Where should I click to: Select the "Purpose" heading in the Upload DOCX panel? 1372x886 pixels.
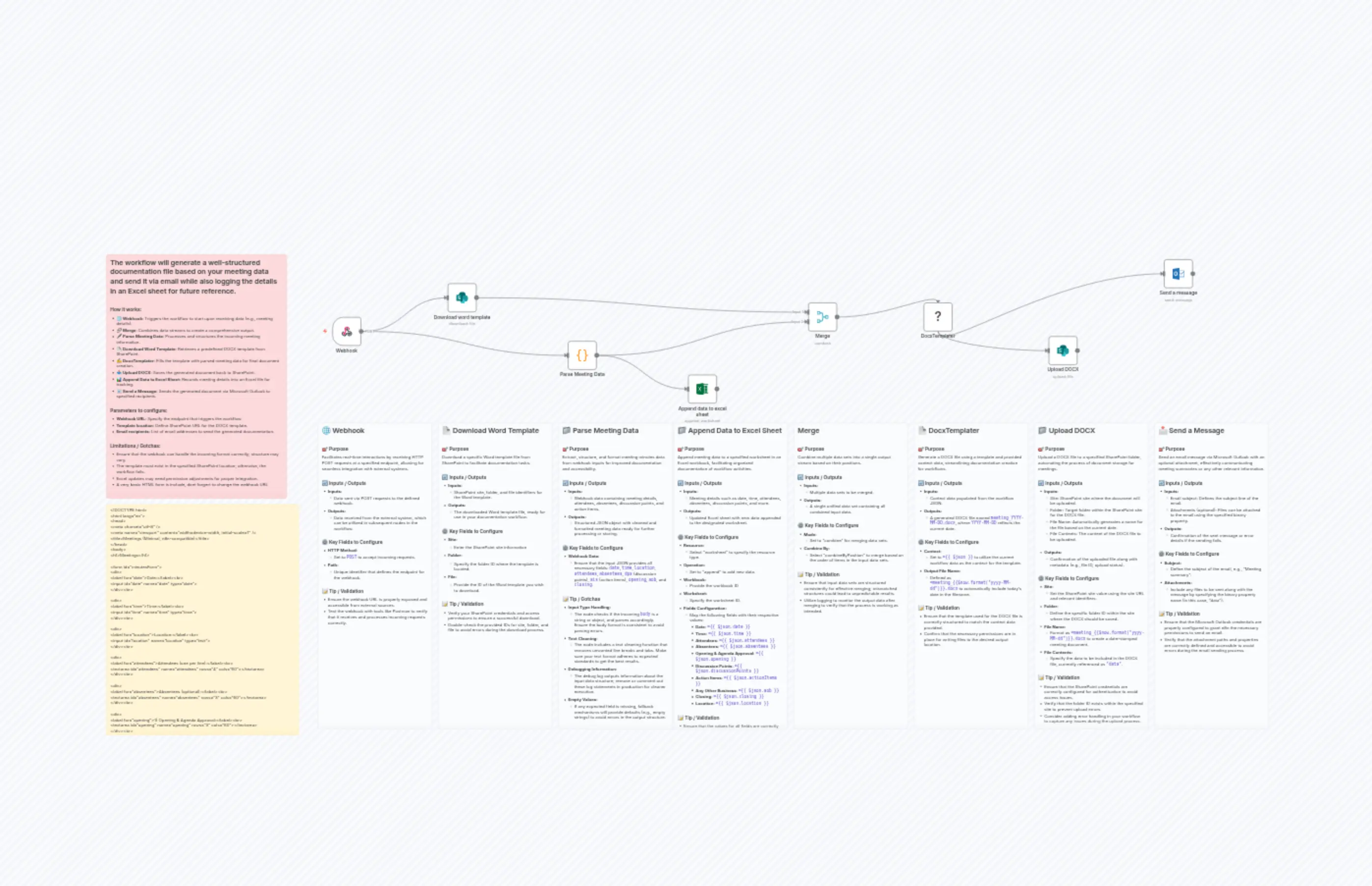[1054, 449]
